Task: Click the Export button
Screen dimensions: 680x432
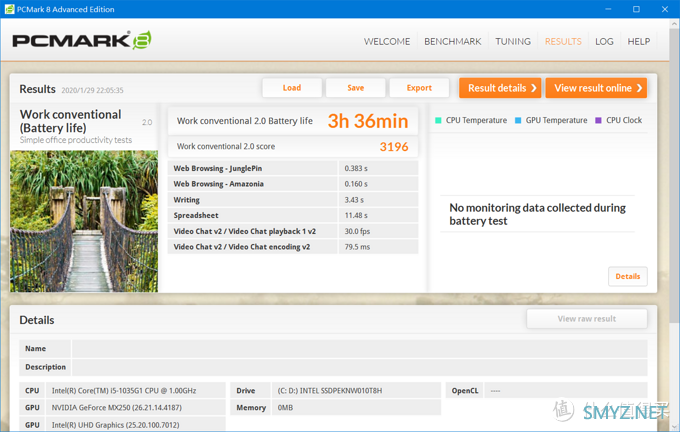Action: [x=419, y=88]
